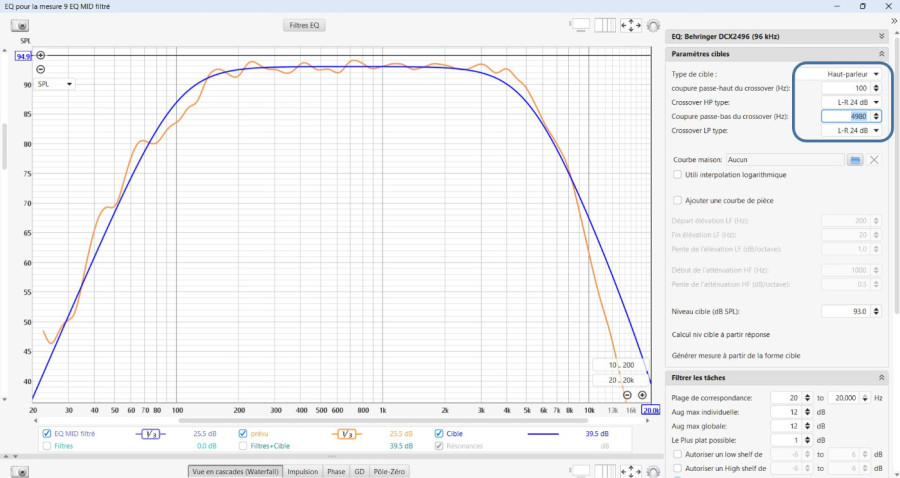
Task: Capture the EQ graph with the camera icon
Action: click(20, 26)
